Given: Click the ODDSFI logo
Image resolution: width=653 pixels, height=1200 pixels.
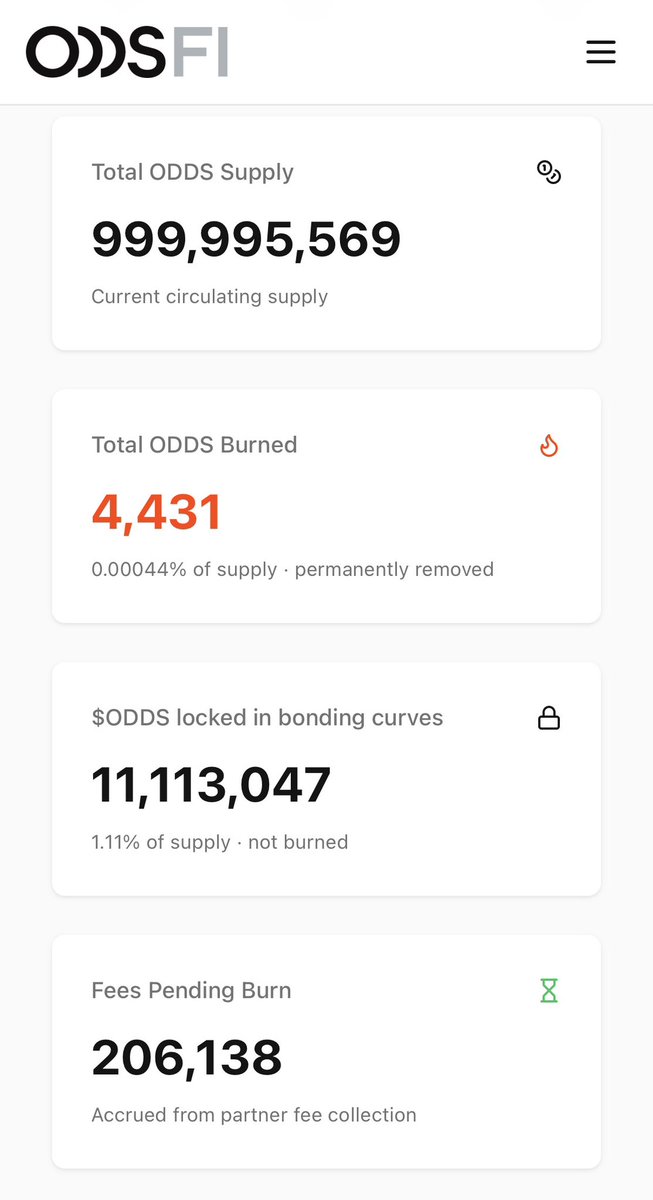Looking at the screenshot, I should 128,52.
